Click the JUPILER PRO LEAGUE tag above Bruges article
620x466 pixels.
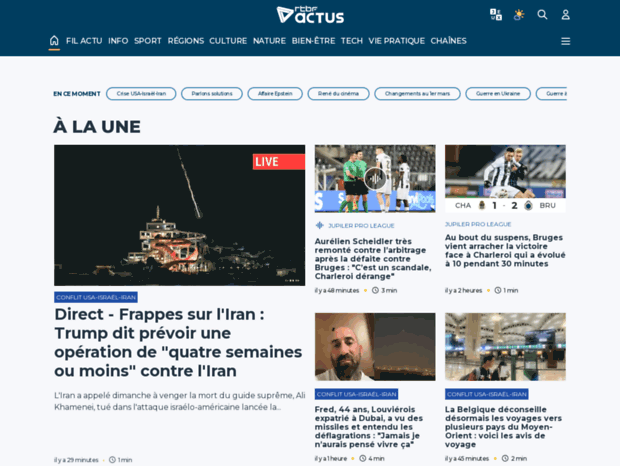(478, 224)
